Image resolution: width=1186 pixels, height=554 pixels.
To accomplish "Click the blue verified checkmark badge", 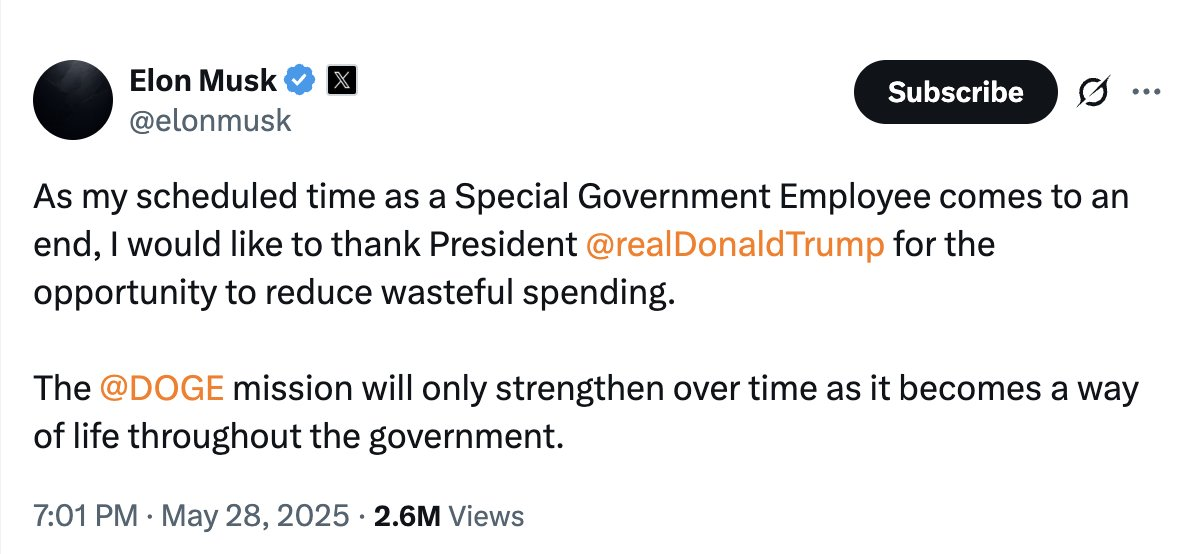I will click(301, 80).
